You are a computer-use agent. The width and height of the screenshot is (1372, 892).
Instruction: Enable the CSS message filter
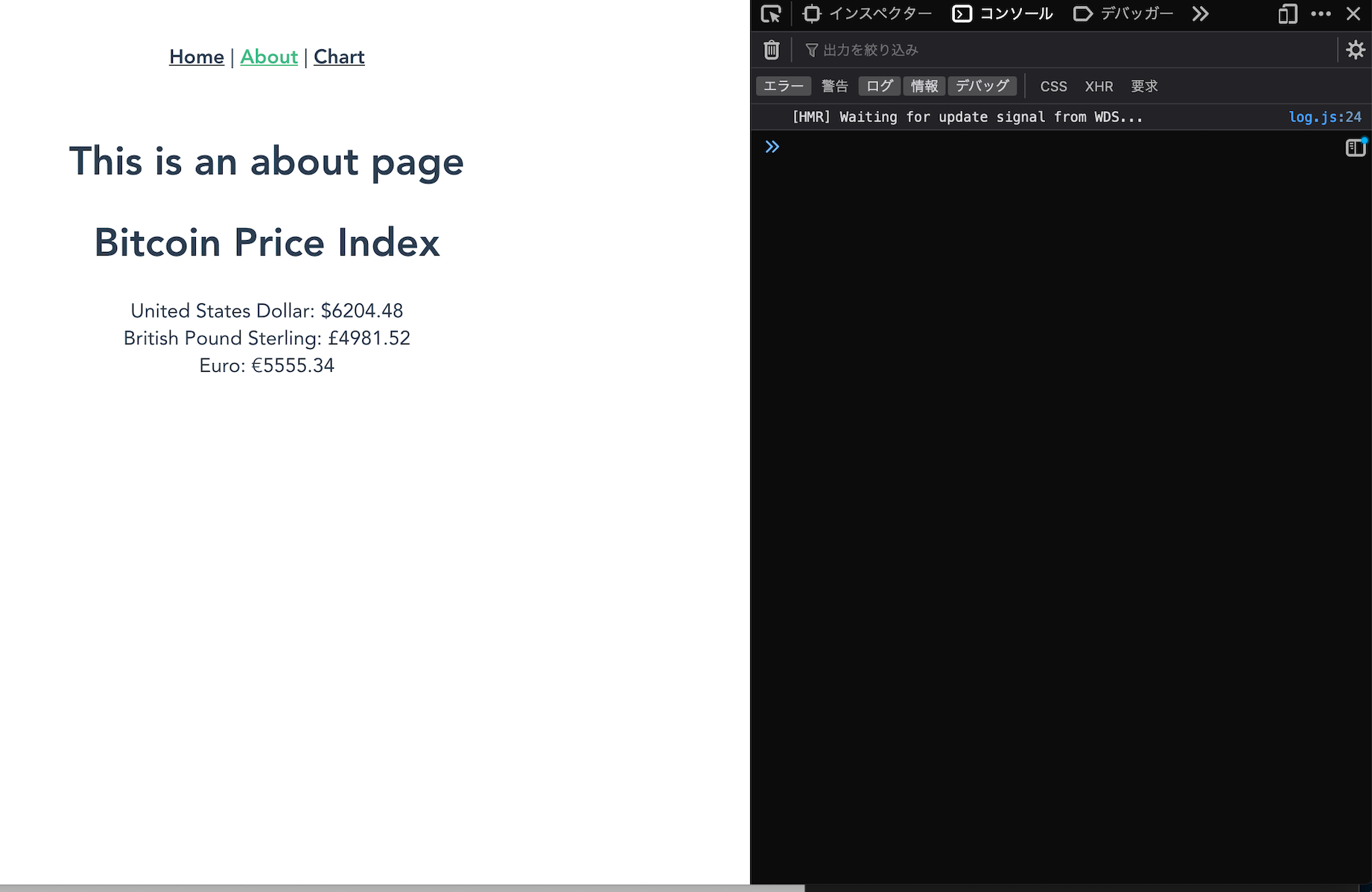point(1053,86)
